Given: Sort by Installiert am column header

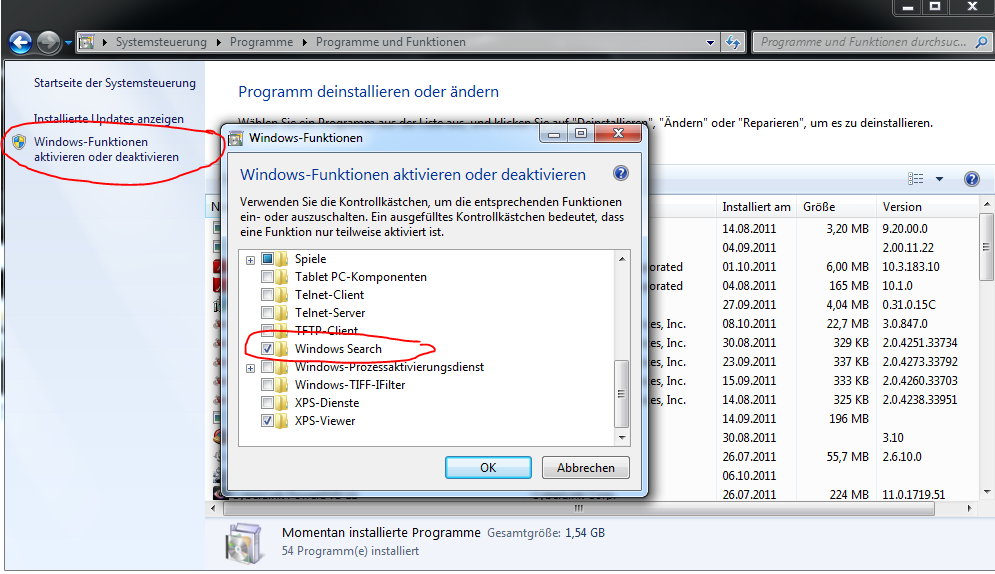Looking at the screenshot, I should click(756, 207).
